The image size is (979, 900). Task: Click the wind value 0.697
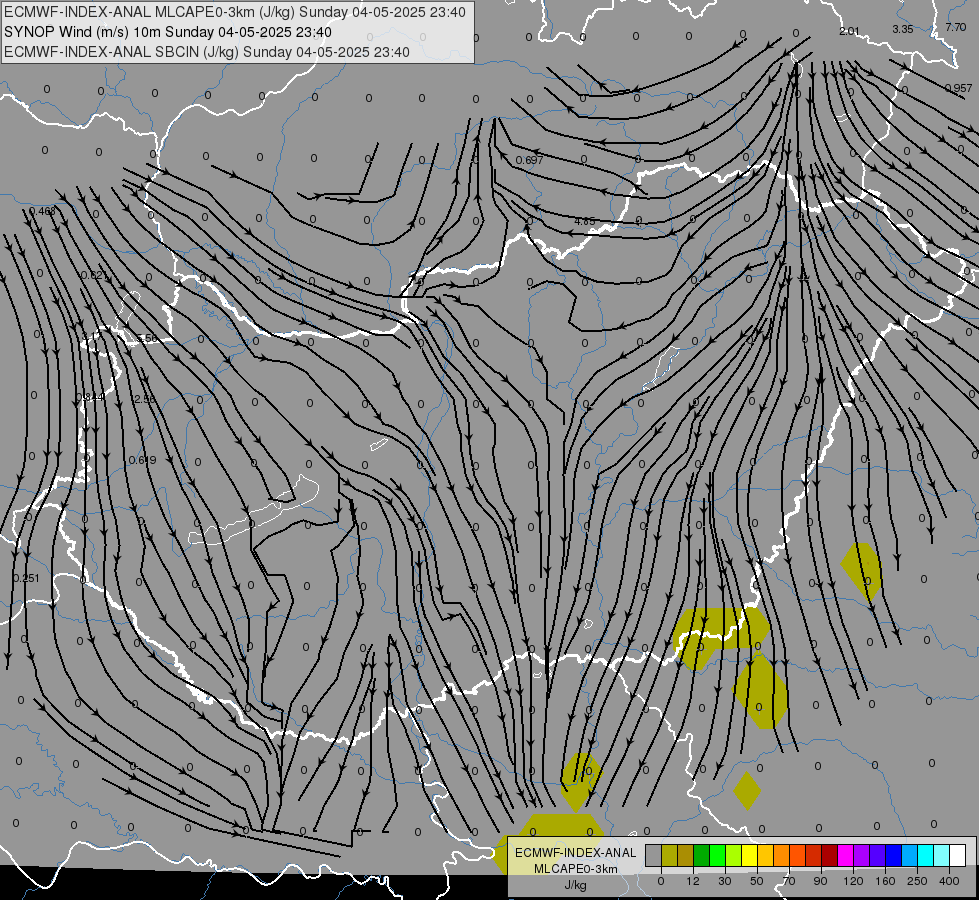pyautogui.click(x=529, y=160)
